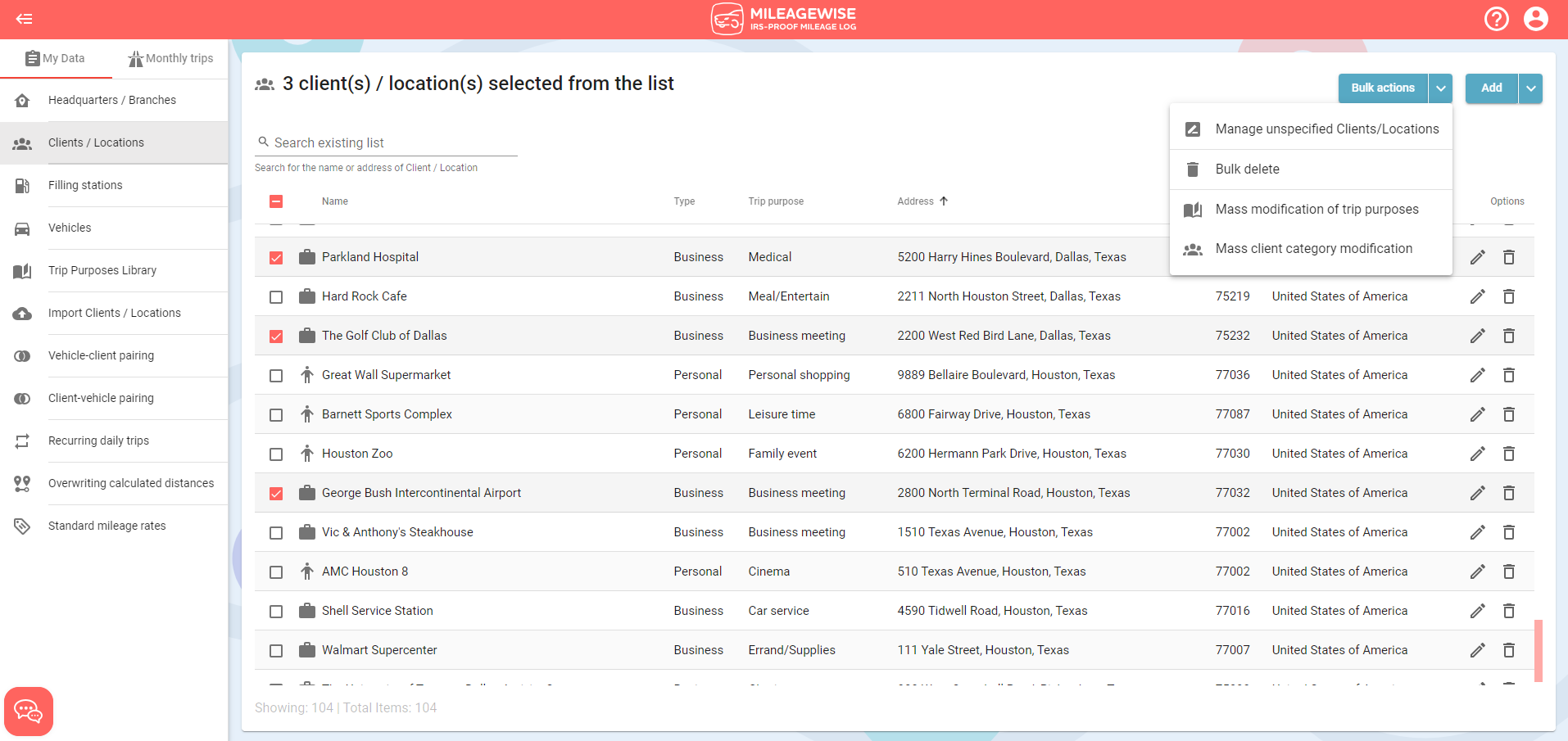1568x741 pixels.
Task: Delete Shell Service Station with trash icon
Action: pos(1508,611)
